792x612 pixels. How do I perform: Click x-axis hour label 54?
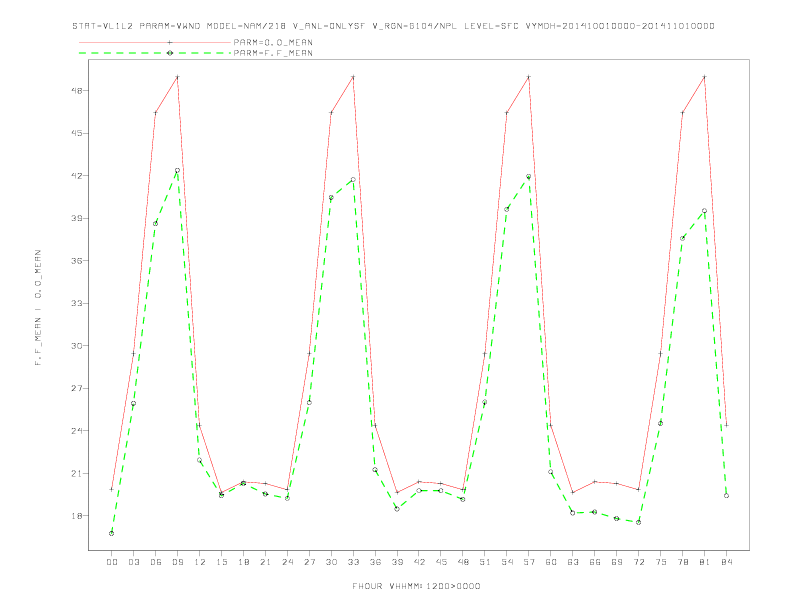507,562
